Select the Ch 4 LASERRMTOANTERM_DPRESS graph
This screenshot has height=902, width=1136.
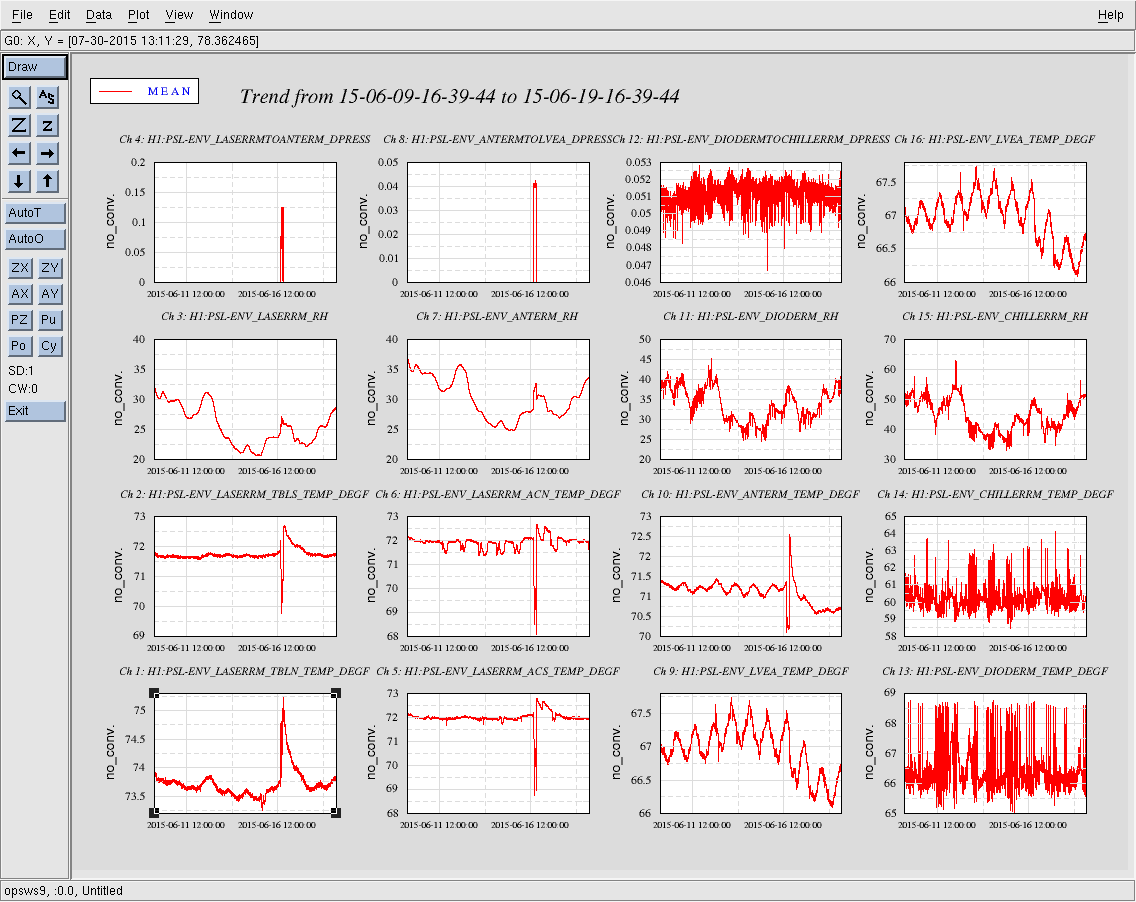click(x=246, y=222)
